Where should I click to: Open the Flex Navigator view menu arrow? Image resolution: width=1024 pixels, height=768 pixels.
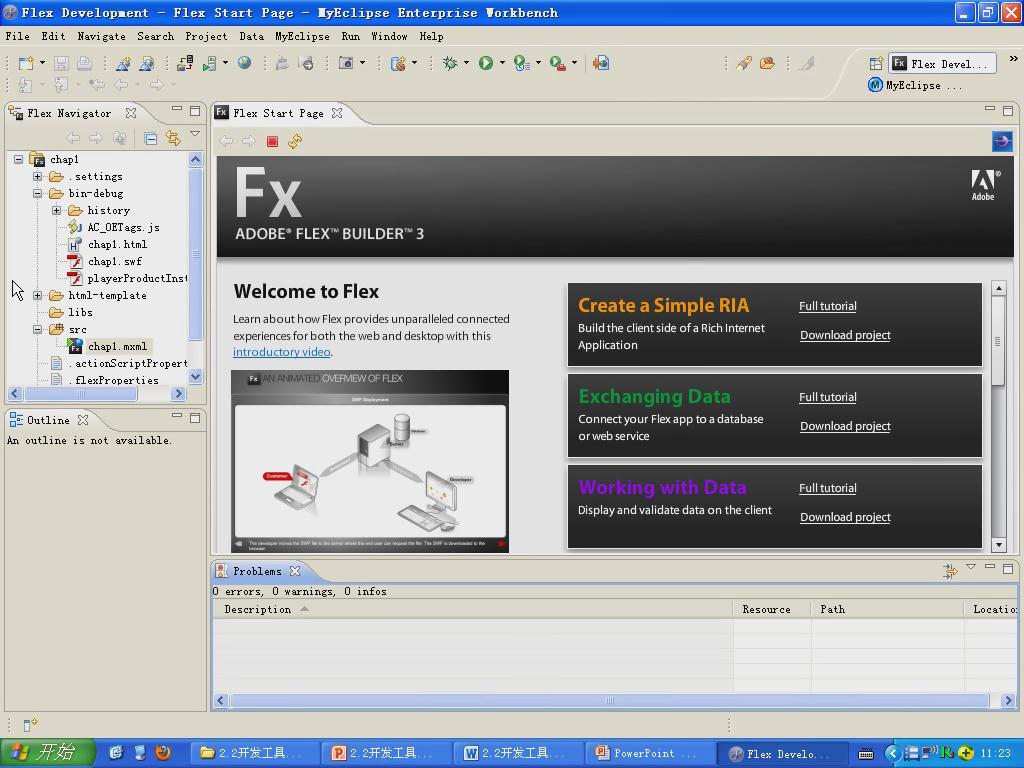tap(195, 134)
